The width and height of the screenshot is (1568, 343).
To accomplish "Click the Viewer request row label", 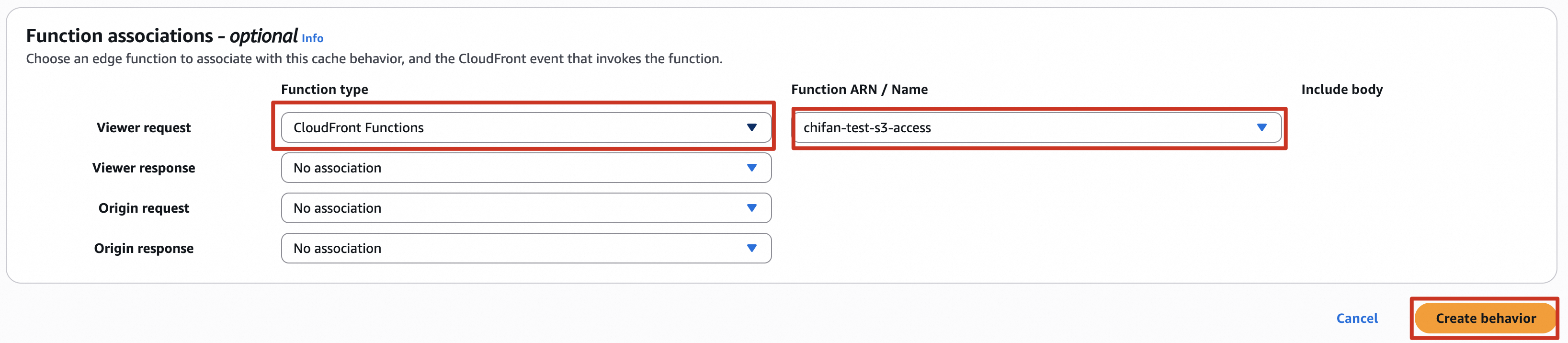I will (144, 127).
